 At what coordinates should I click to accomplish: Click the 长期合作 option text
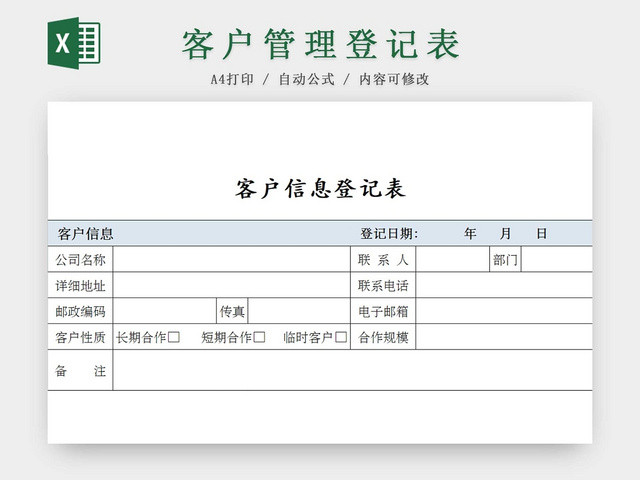point(142,337)
